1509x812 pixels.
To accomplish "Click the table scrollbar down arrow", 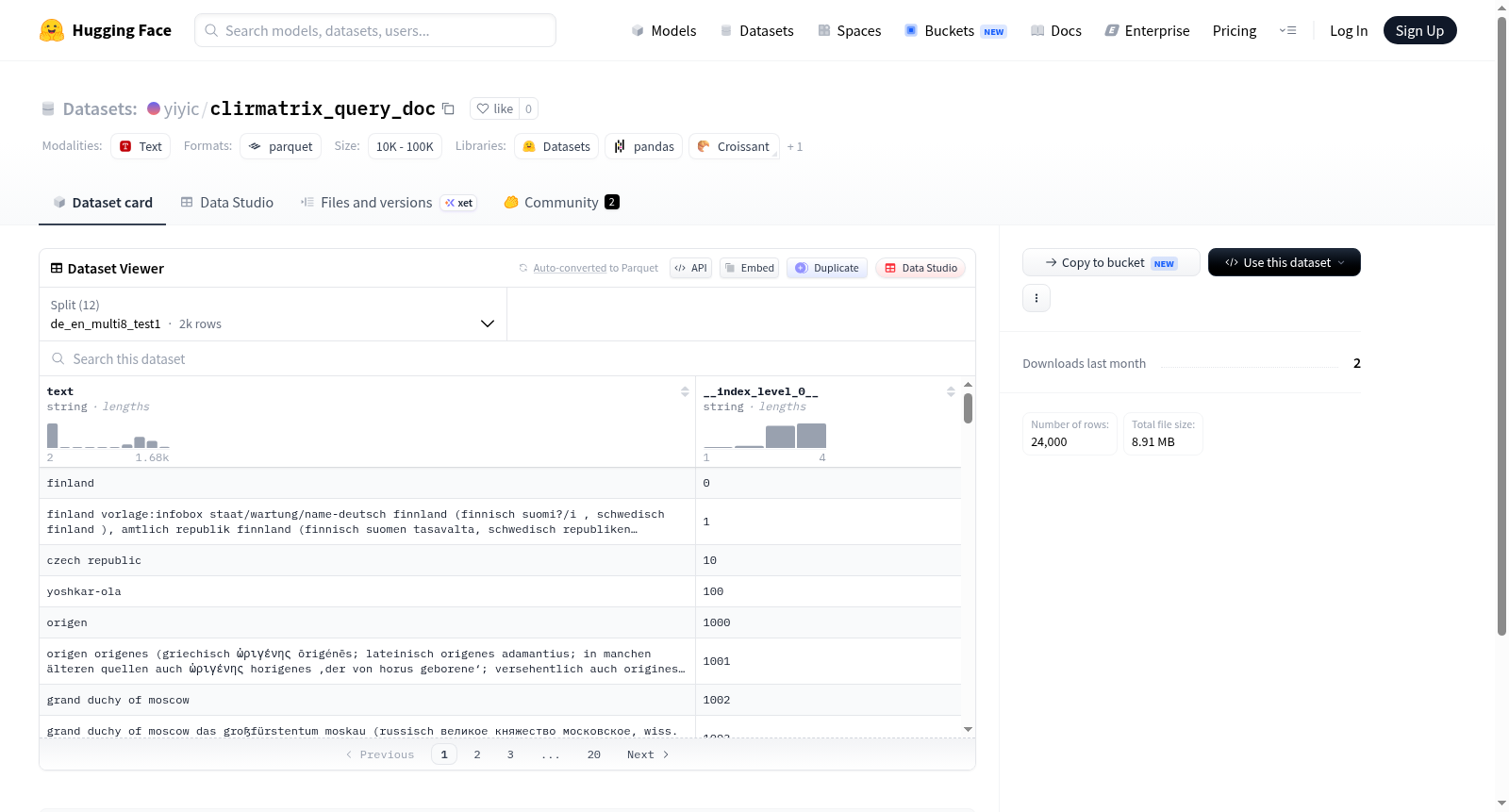I will (x=968, y=729).
